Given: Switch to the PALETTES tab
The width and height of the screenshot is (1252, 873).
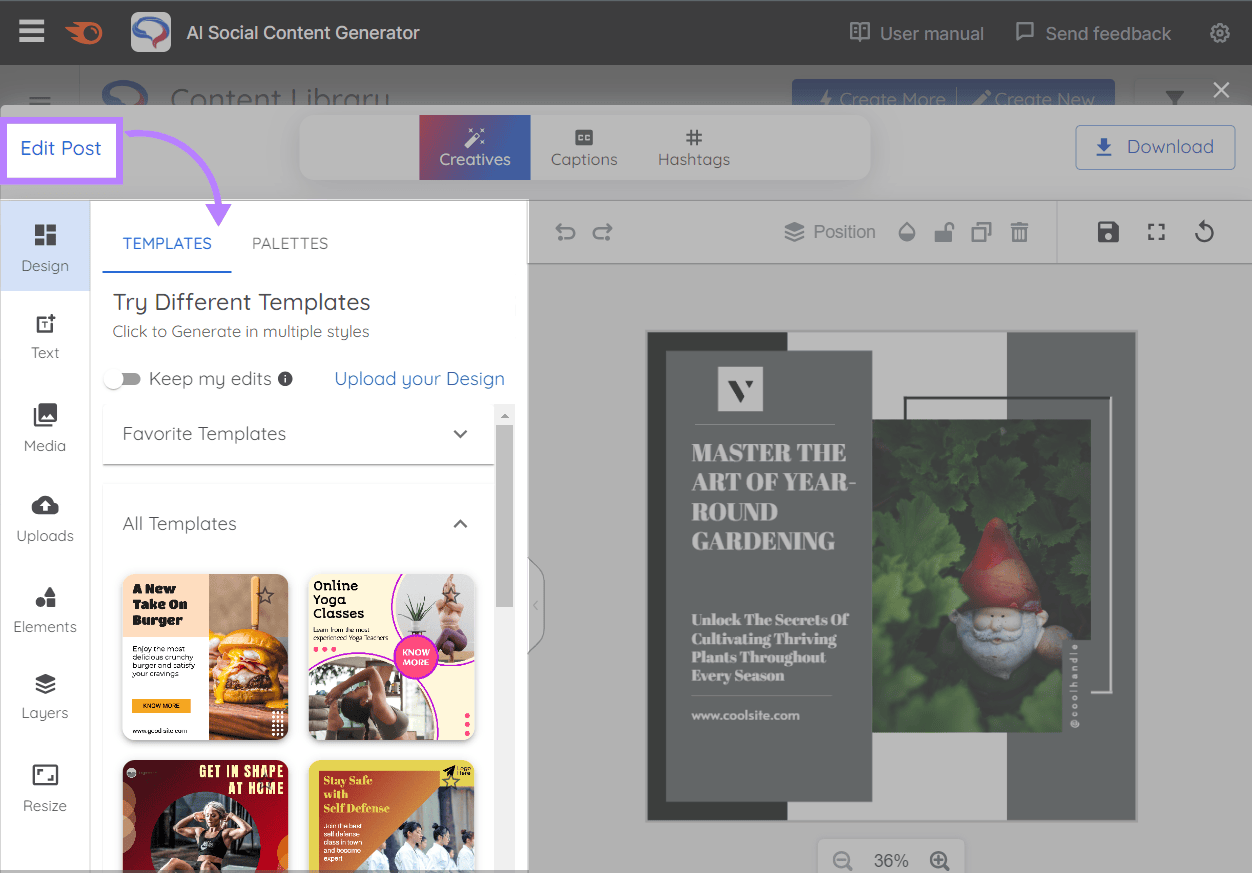Looking at the screenshot, I should [x=289, y=243].
